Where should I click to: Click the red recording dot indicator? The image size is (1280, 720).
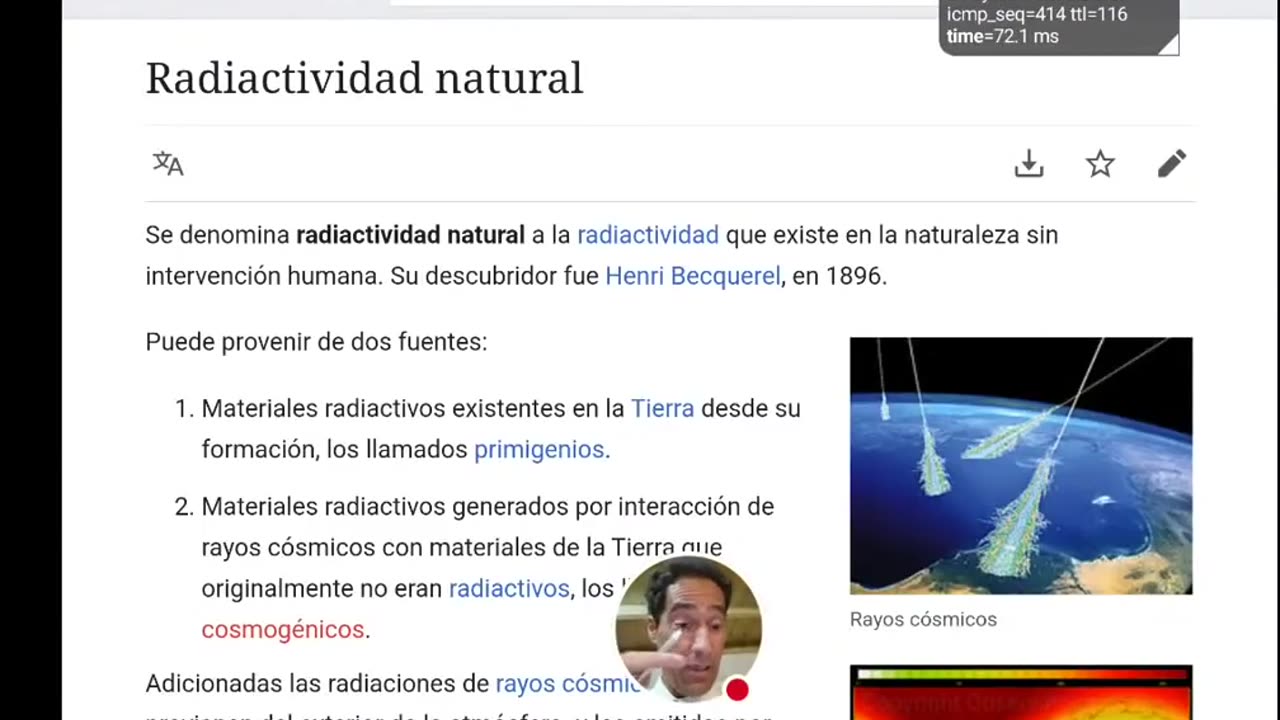[x=737, y=689]
